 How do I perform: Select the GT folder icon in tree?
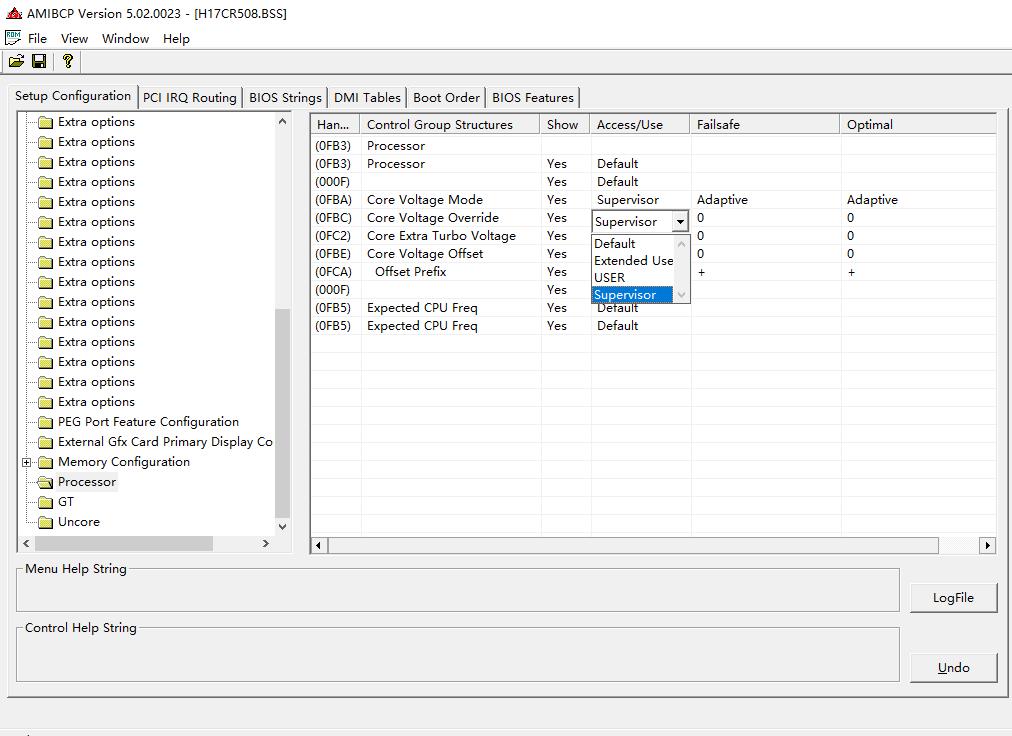point(45,502)
